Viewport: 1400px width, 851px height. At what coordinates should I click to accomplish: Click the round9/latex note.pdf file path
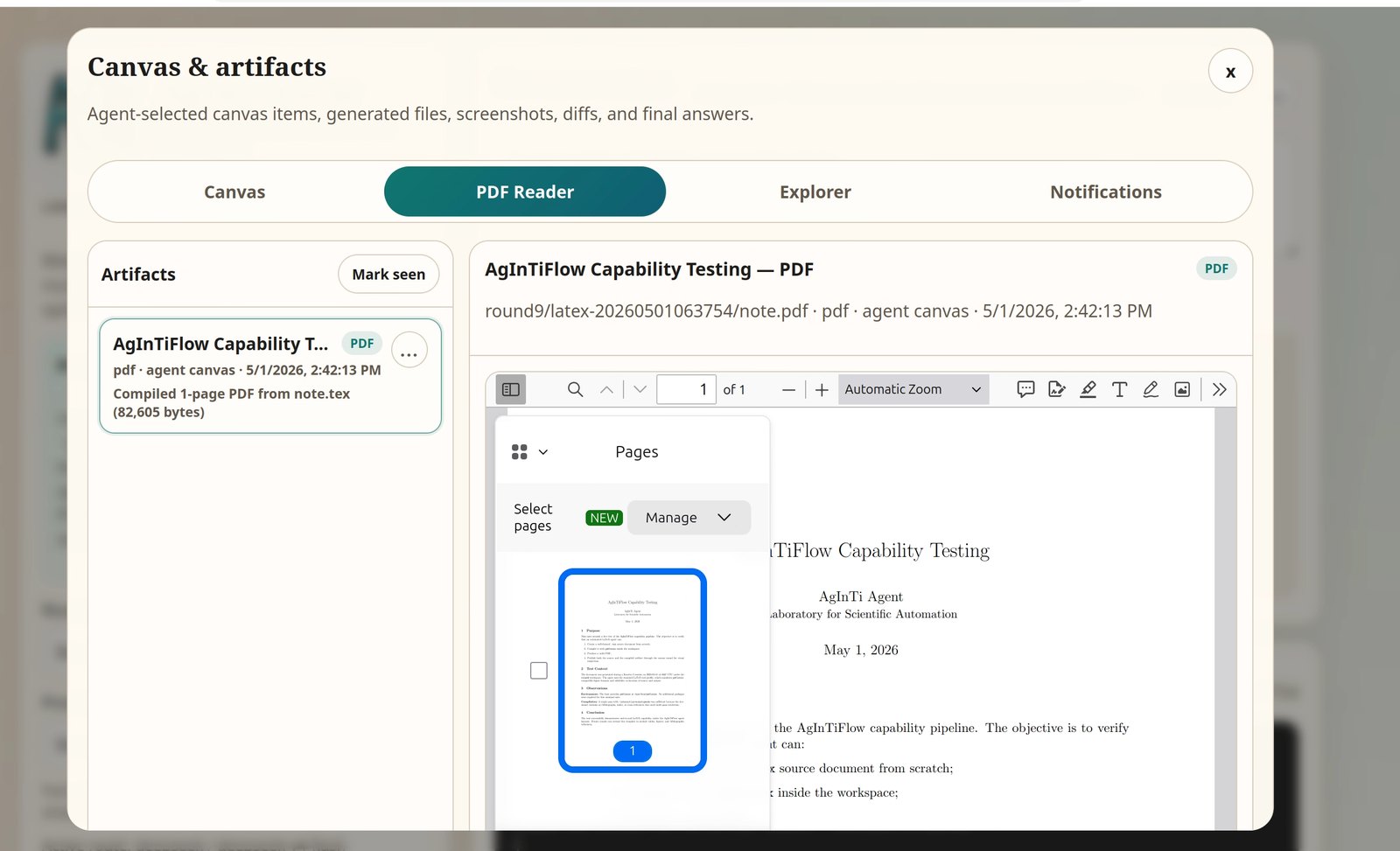click(x=647, y=311)
